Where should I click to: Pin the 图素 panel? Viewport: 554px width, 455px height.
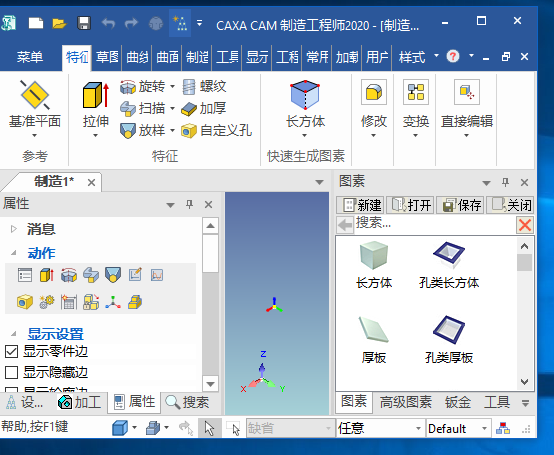coord(505,182)
